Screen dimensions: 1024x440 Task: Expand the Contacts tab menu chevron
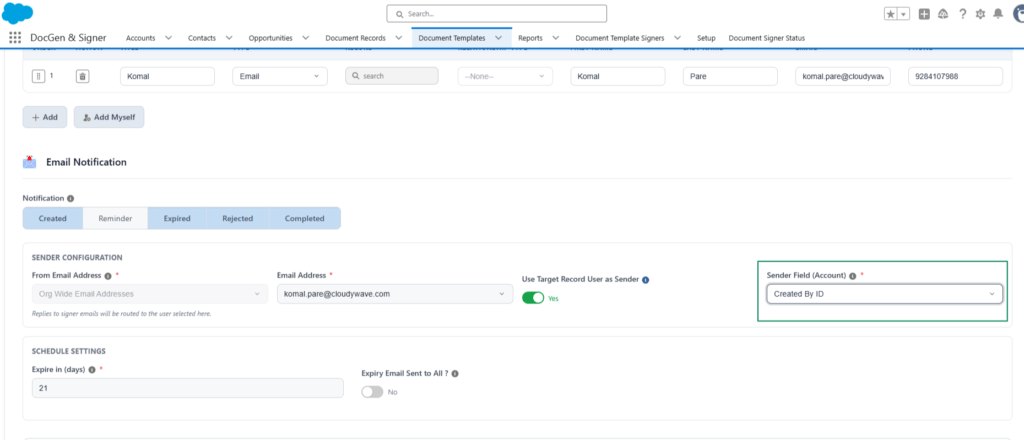(x=229, y=38)
